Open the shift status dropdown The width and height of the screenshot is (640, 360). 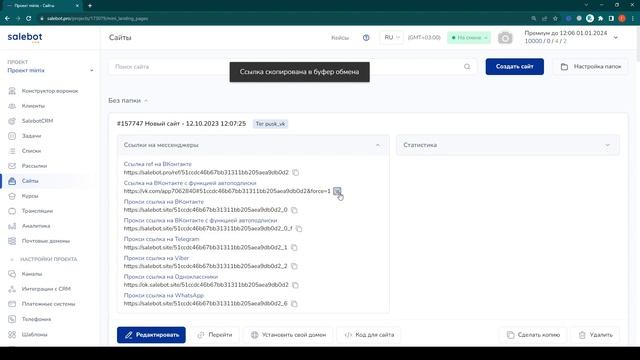(469, 38)
